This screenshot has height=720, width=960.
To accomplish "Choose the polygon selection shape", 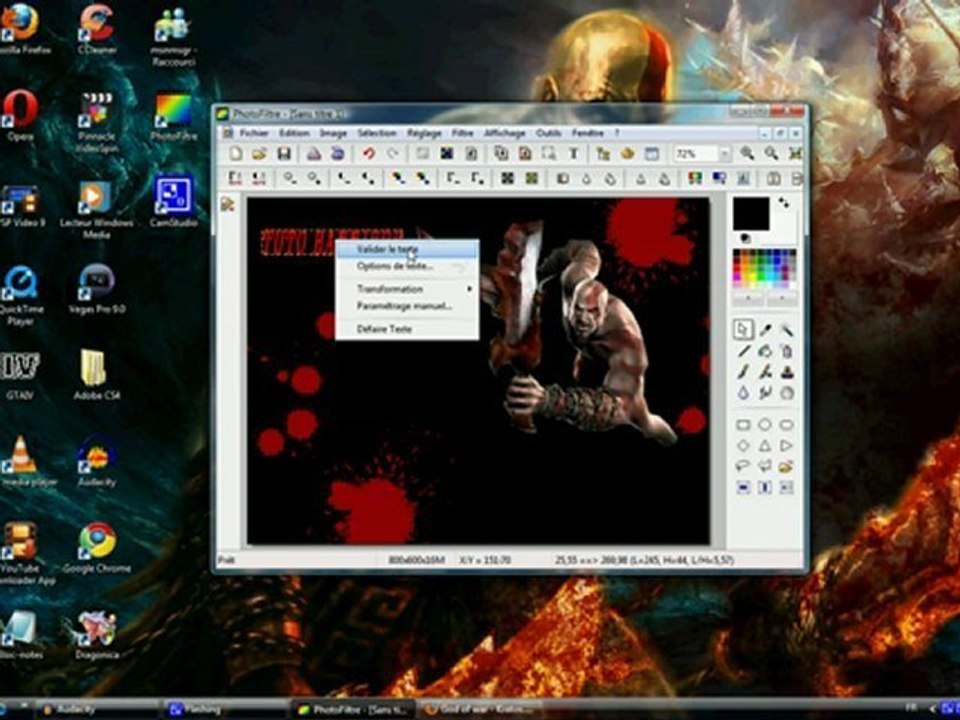I will tap(765, 467).
